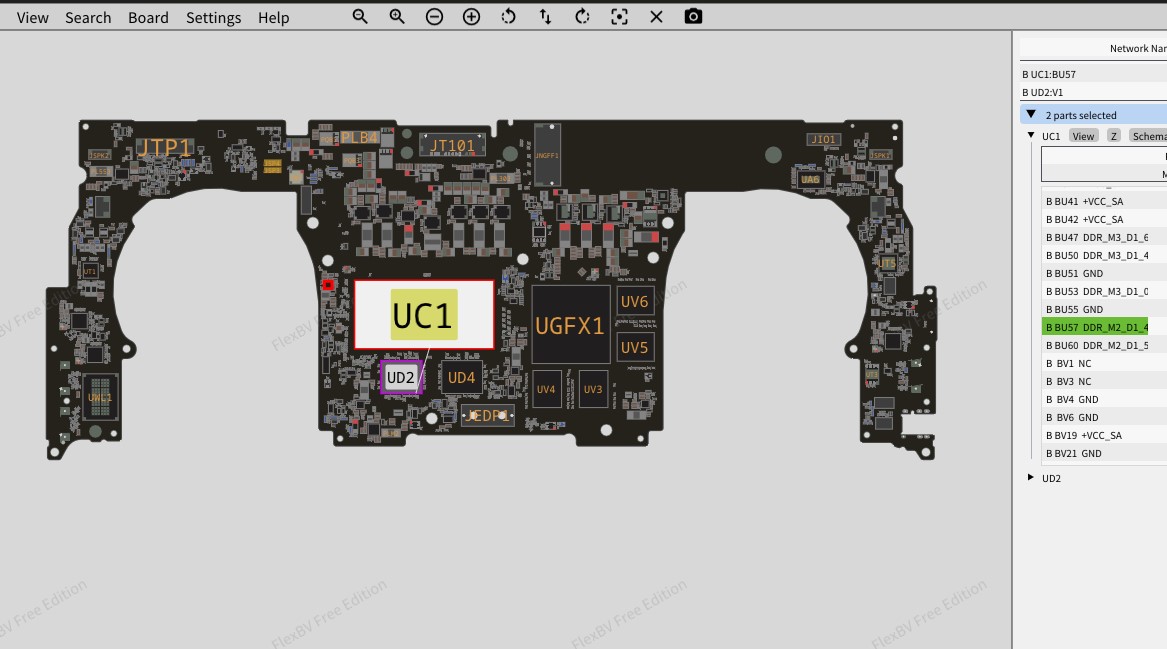Click the View button for UC1

coord(1083,136)
